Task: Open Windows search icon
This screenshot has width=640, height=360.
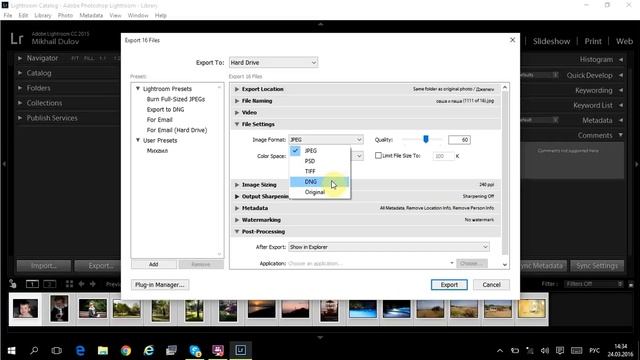Action: (34, 350)
